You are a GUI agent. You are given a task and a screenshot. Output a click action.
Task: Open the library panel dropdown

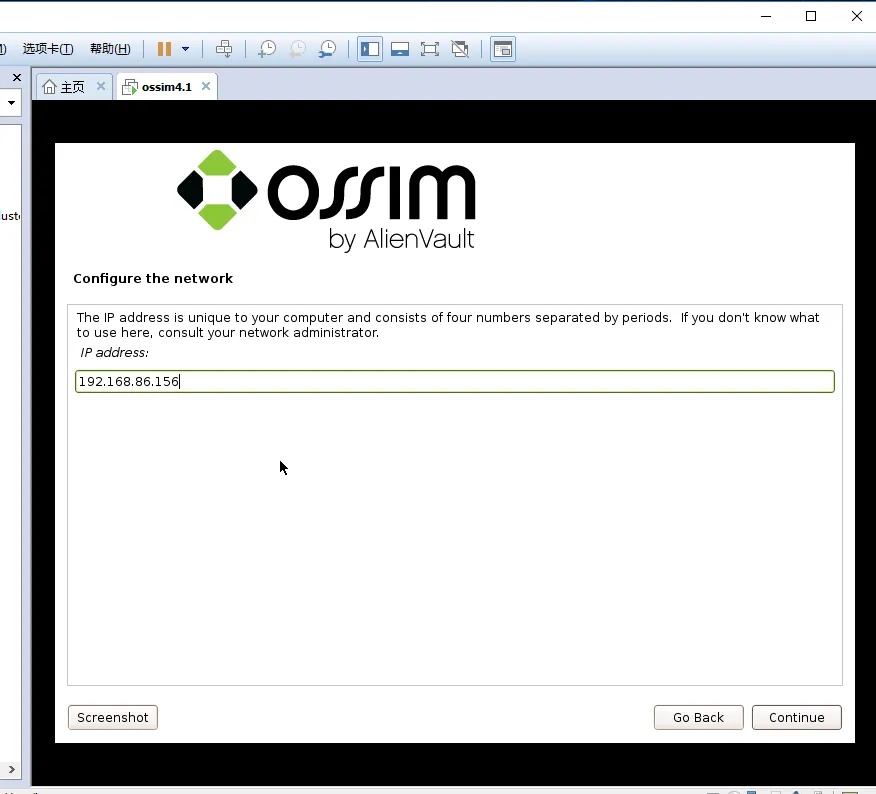(x=11, y=103)
